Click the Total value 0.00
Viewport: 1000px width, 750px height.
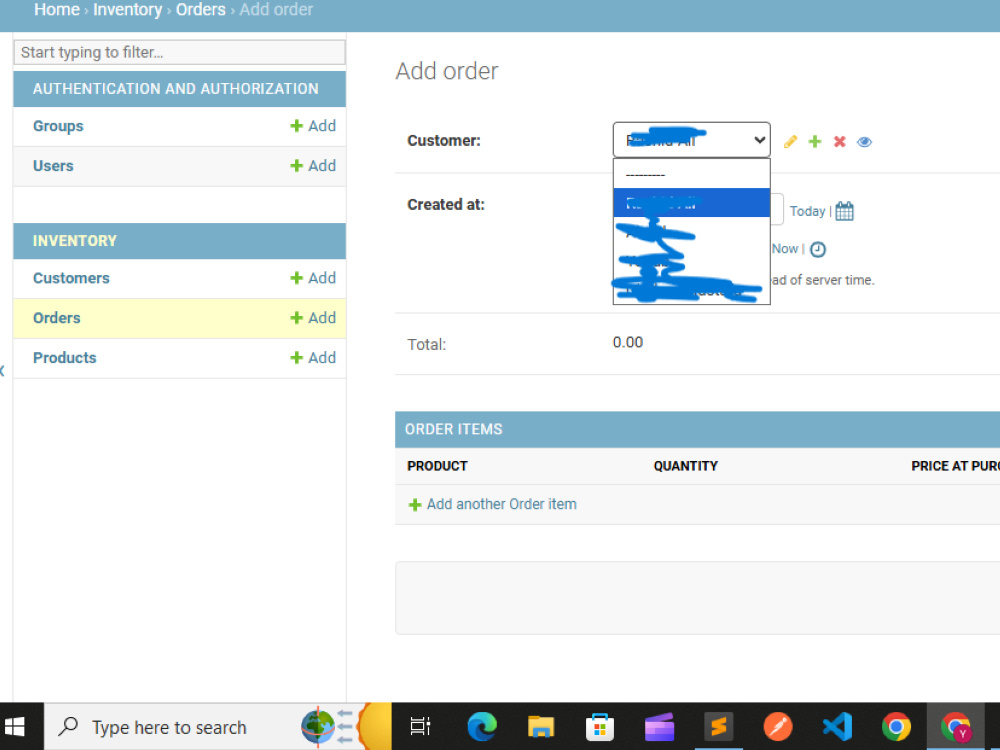(628, 342)
